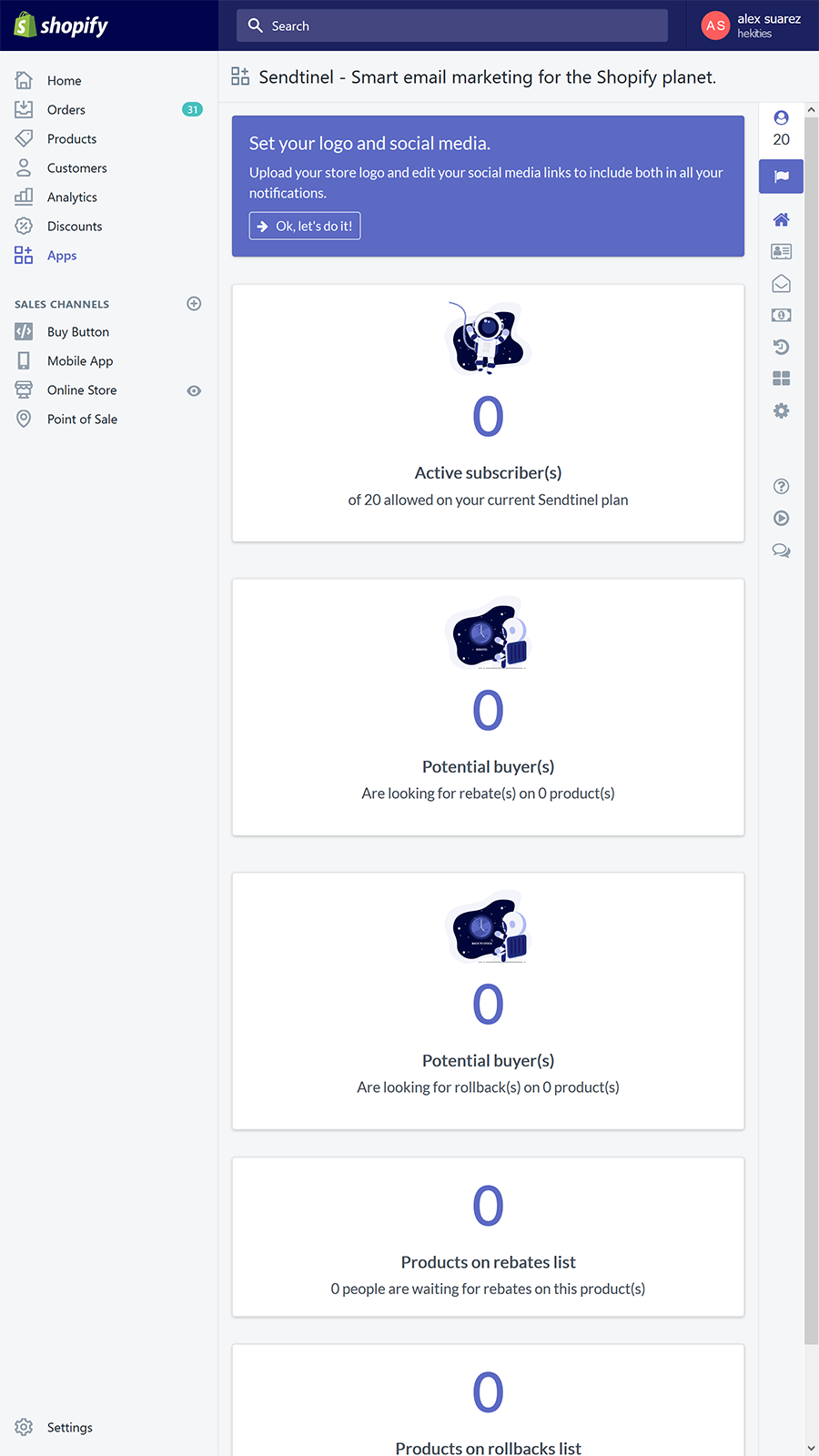The height and width of the screenshot is (1456, 819).
Task: Click the page scrollbar up arrow
Action: (812, 110)
